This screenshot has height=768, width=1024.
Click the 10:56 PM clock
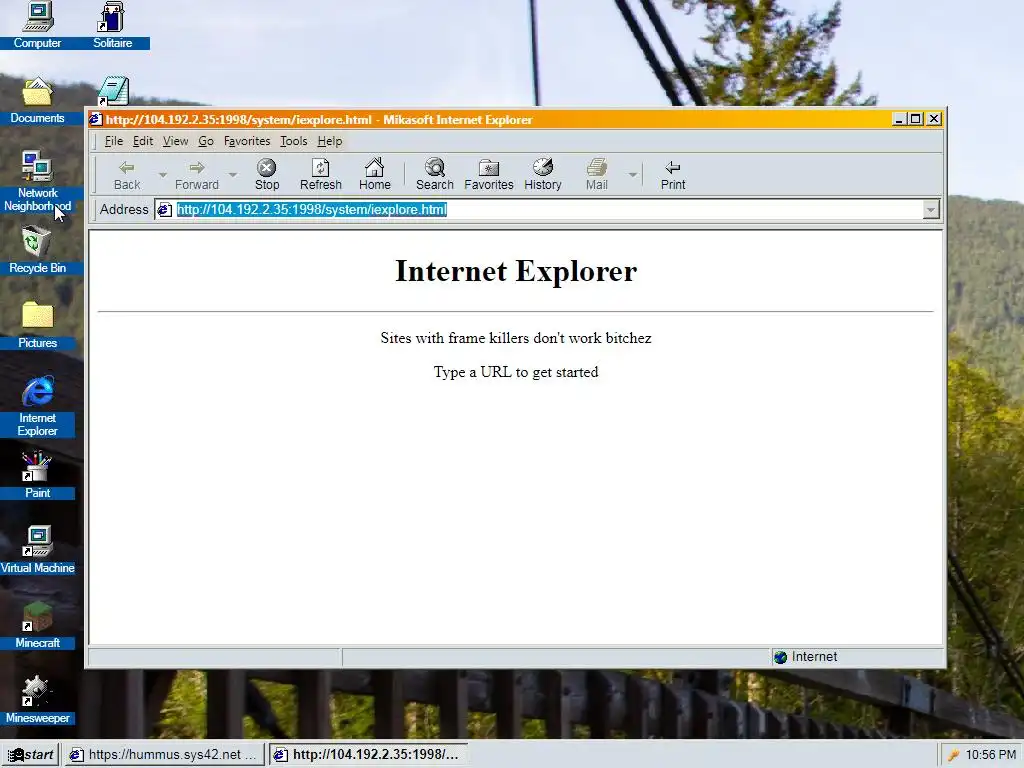(991, 755)
